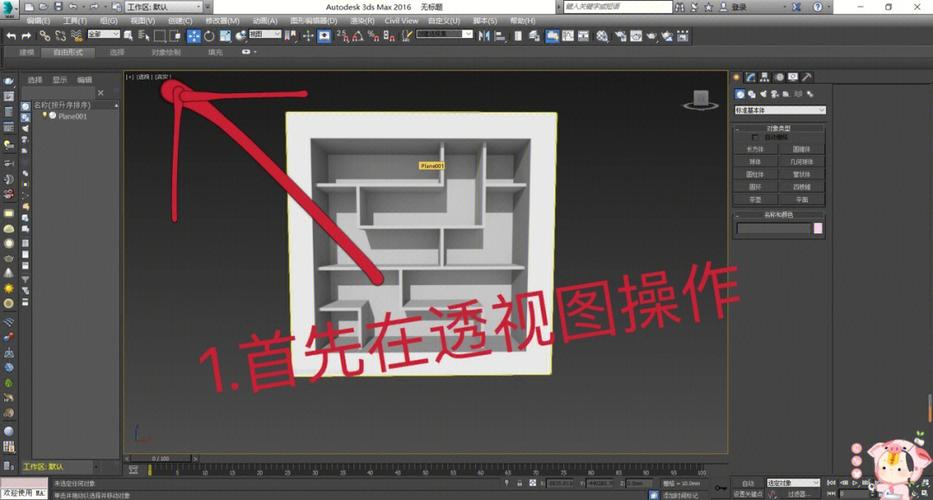This screenshot has height=500, width=933.
Task: Open the named selection sets dropdown
Action: 444,35
